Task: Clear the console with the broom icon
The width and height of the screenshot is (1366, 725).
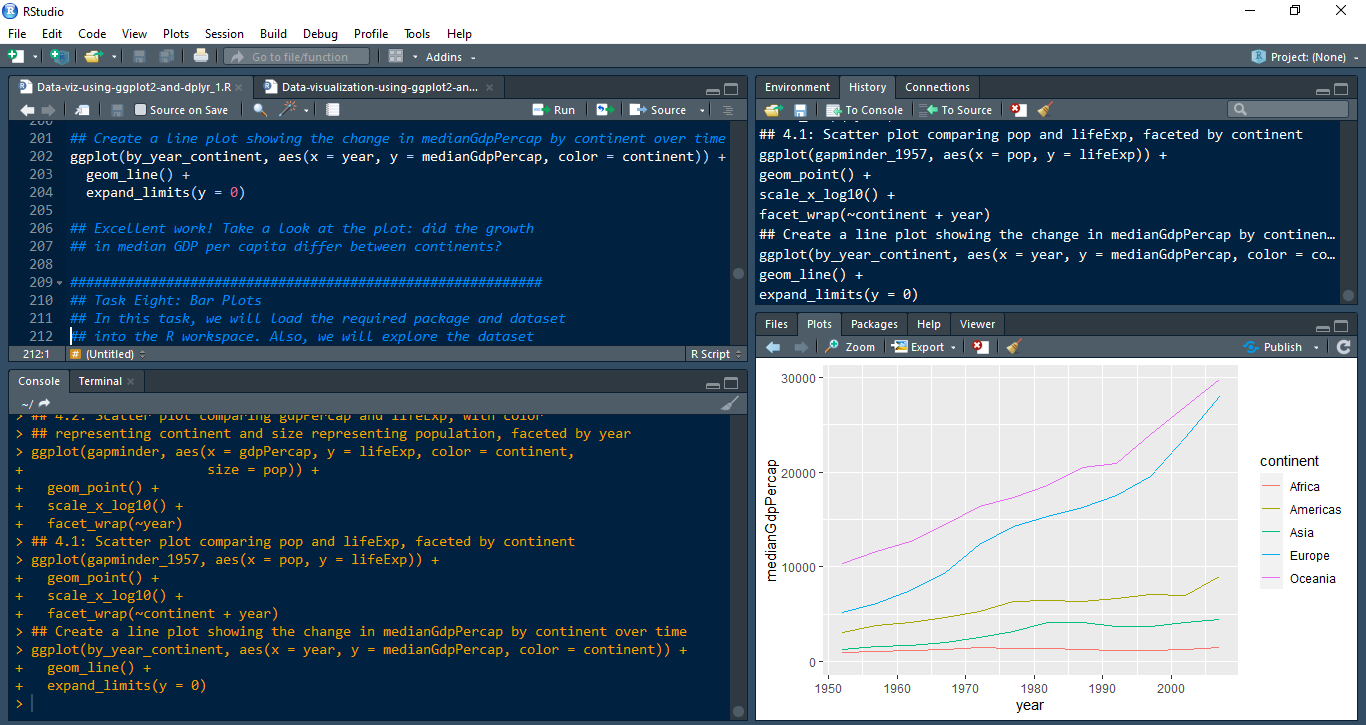Action: (730, 403)
